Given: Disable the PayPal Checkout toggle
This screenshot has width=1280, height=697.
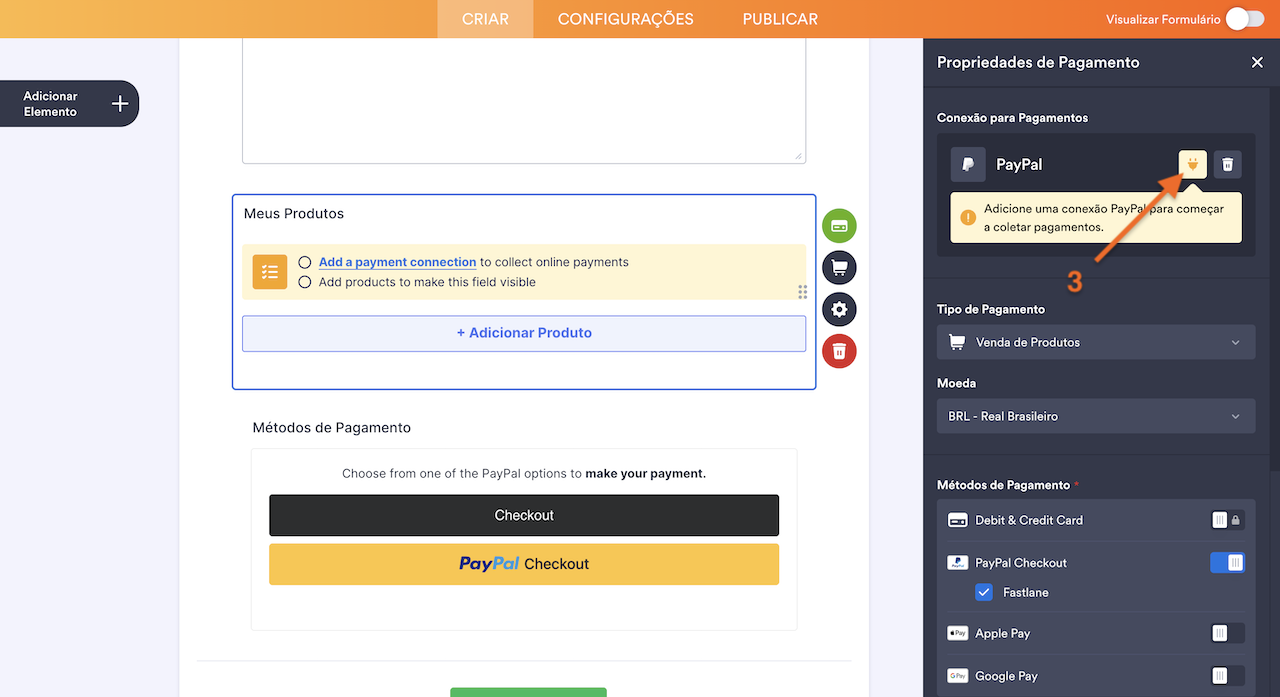Looking at the screenshot, I should [x=1227, y=562].
